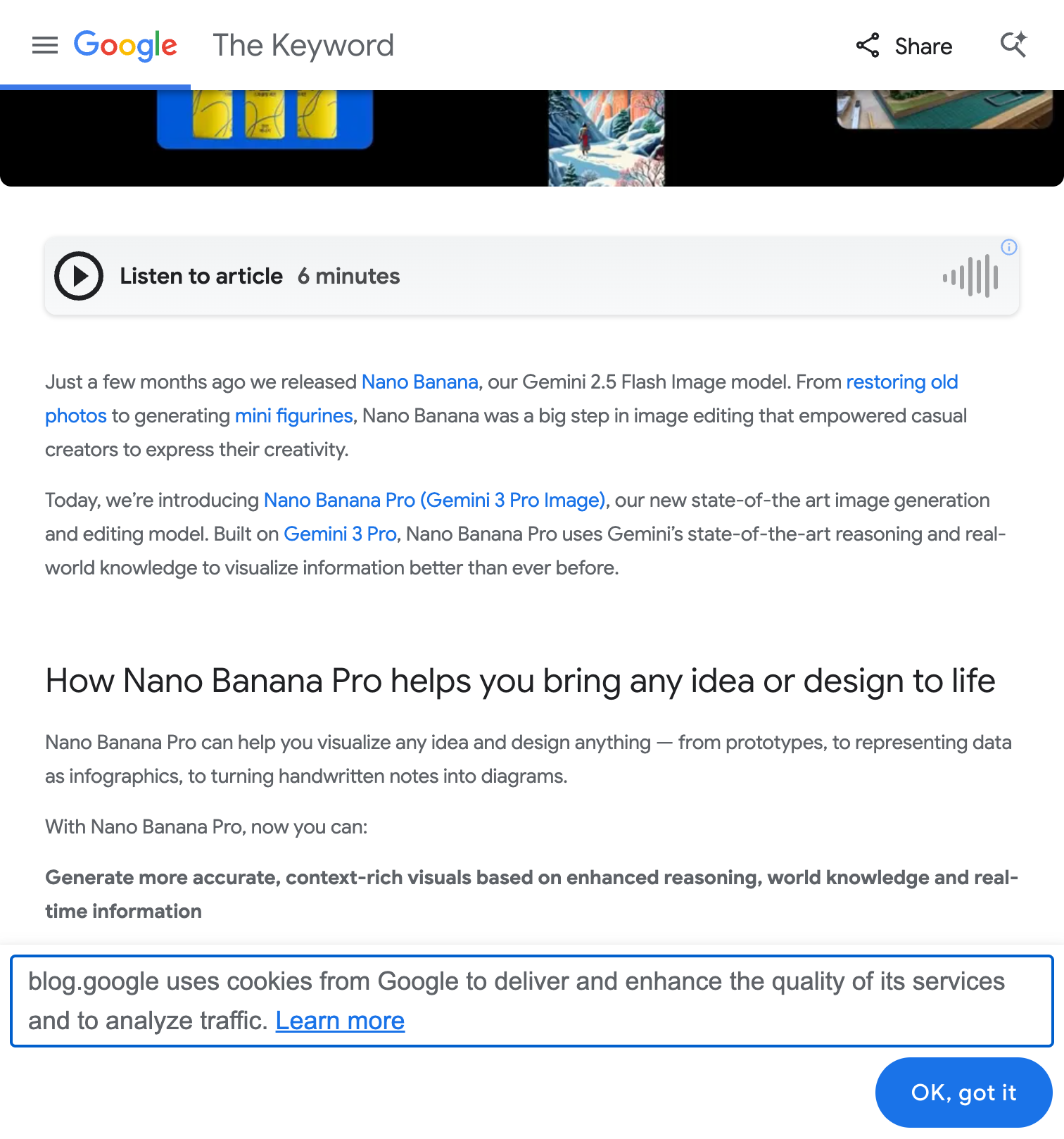Open the mini figurines link
Screen dimensions: 1064x1139
coord(293,415)
